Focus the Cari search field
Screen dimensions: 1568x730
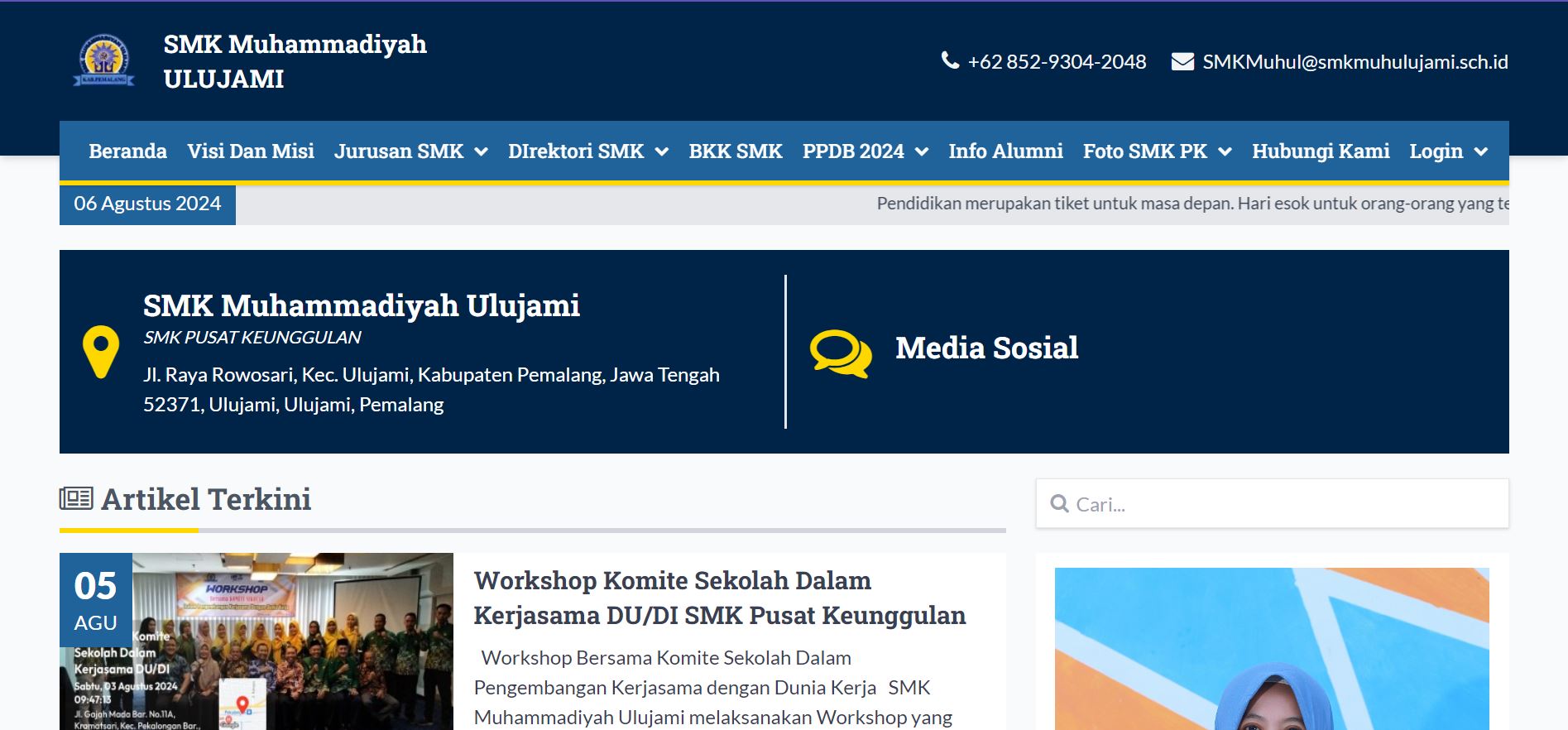[x=1283, y=504]
